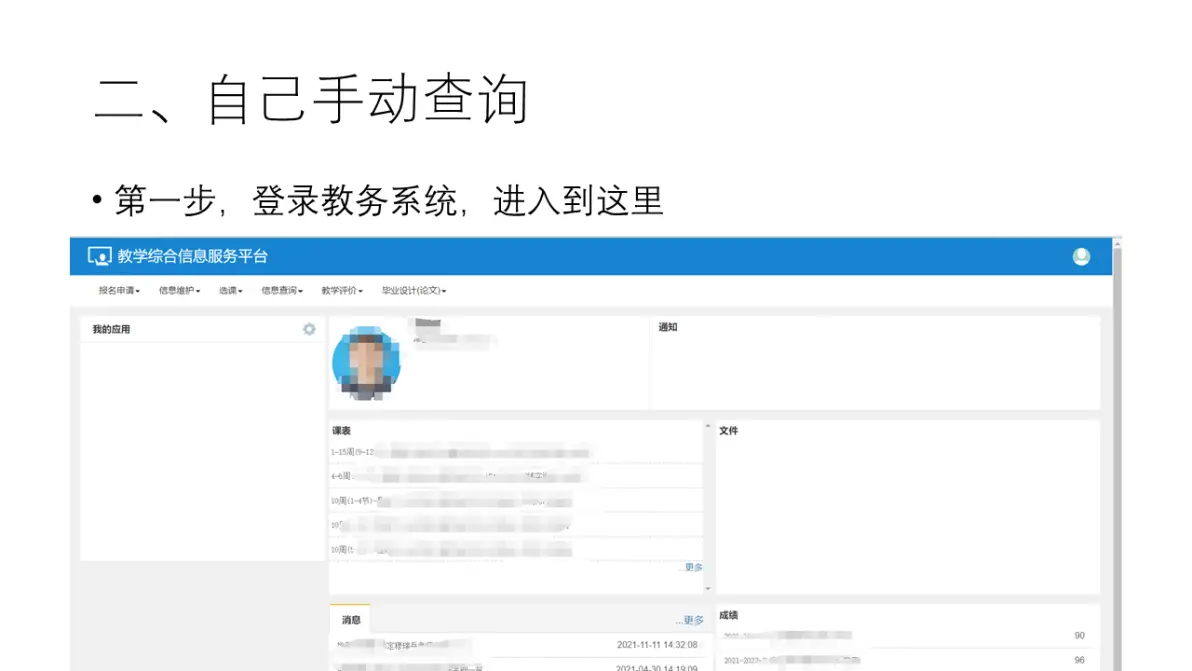The width and height of the screenshot is (1192, 671).
Task: Open 更多 link in 消息 panel
Action: coord(690,620)
